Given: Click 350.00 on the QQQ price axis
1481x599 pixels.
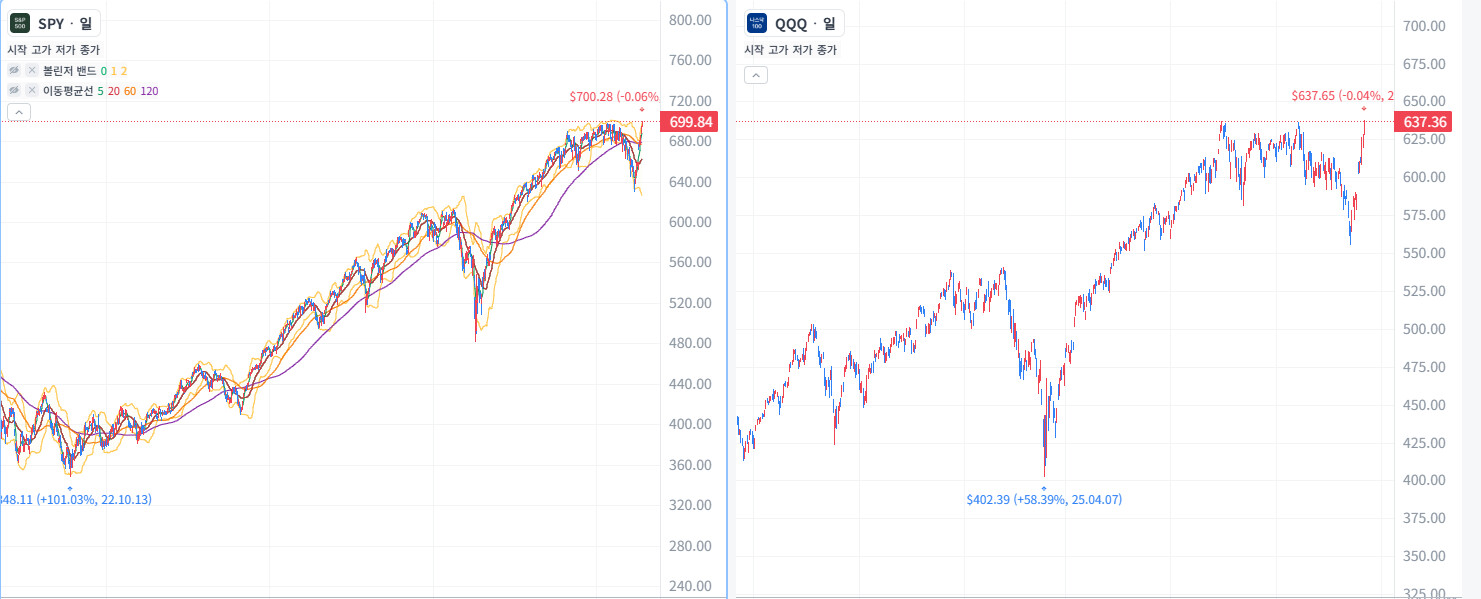Looking at the screenshot, I should pyautogui.click(x=1425, y=556).
